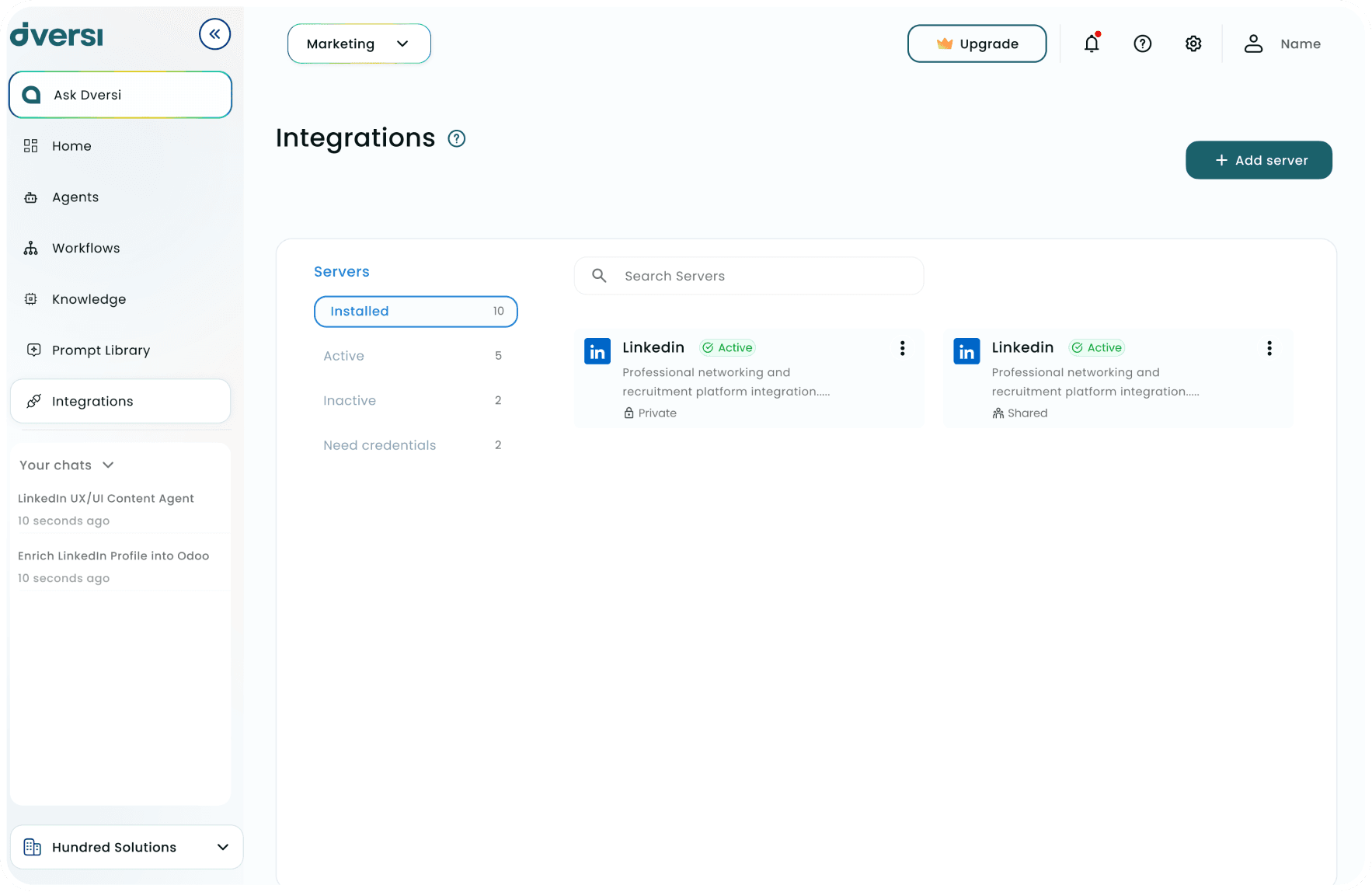Click the Agents robot icon
Screen dimensions: 1372x892
31,197
